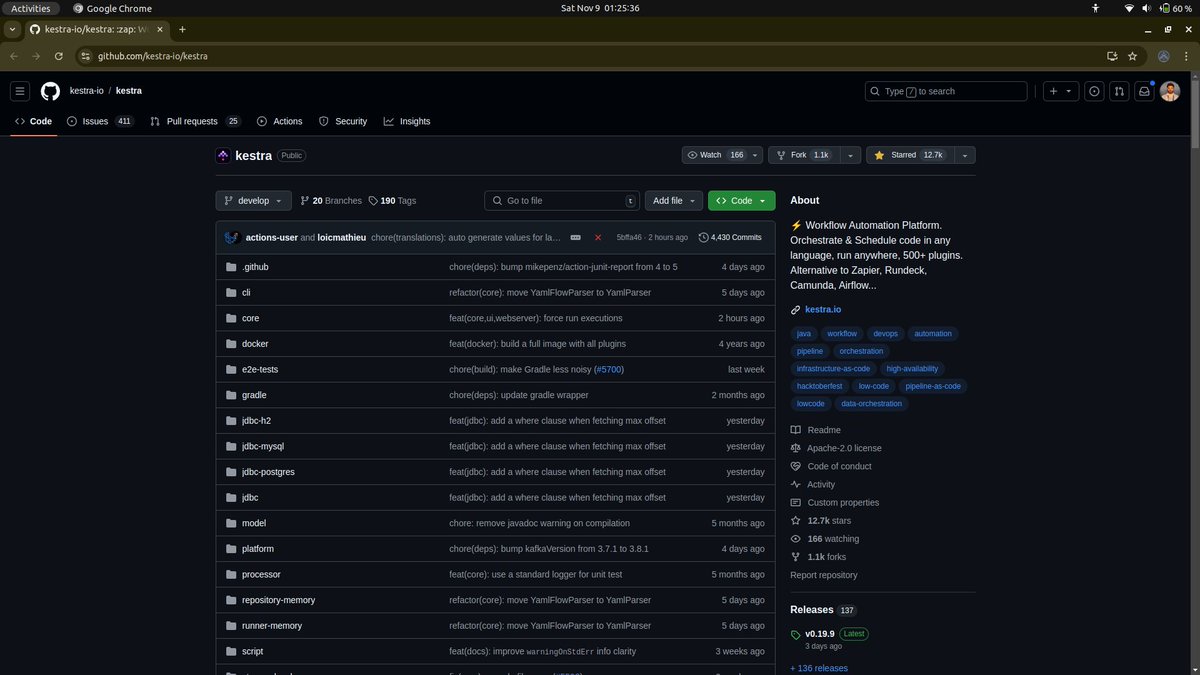Click the java topic tag
The image size is (1200, 675).
pyautogui.click(x=804, y=334)
